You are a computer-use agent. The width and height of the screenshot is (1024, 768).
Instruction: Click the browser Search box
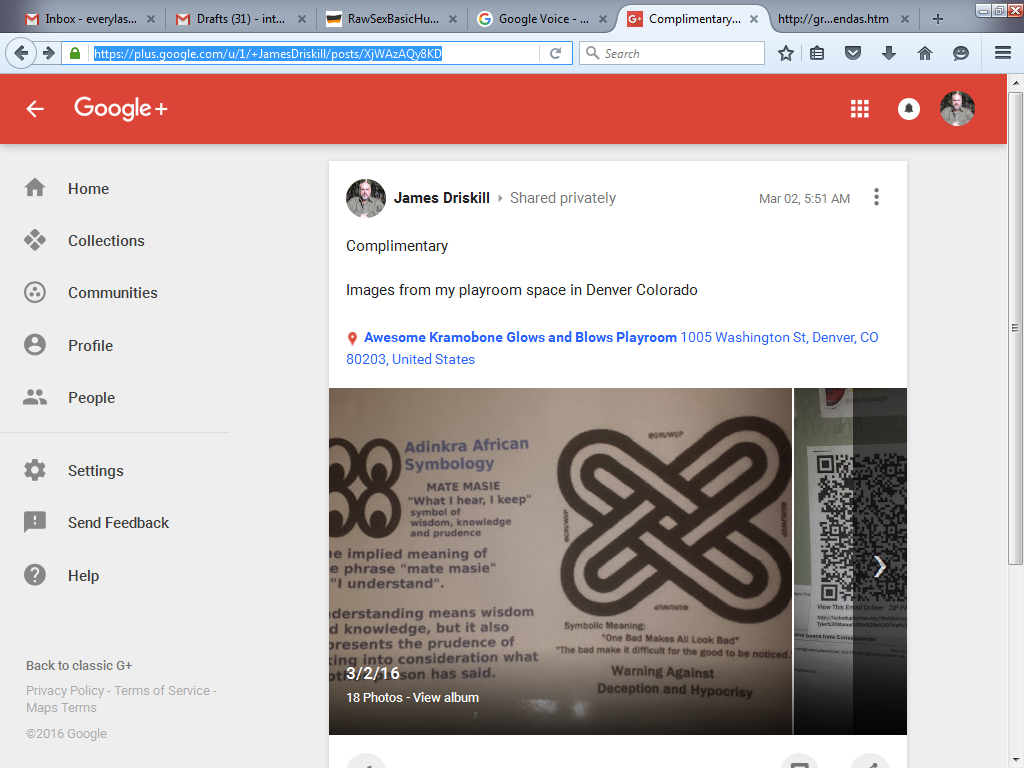(671, 54)
